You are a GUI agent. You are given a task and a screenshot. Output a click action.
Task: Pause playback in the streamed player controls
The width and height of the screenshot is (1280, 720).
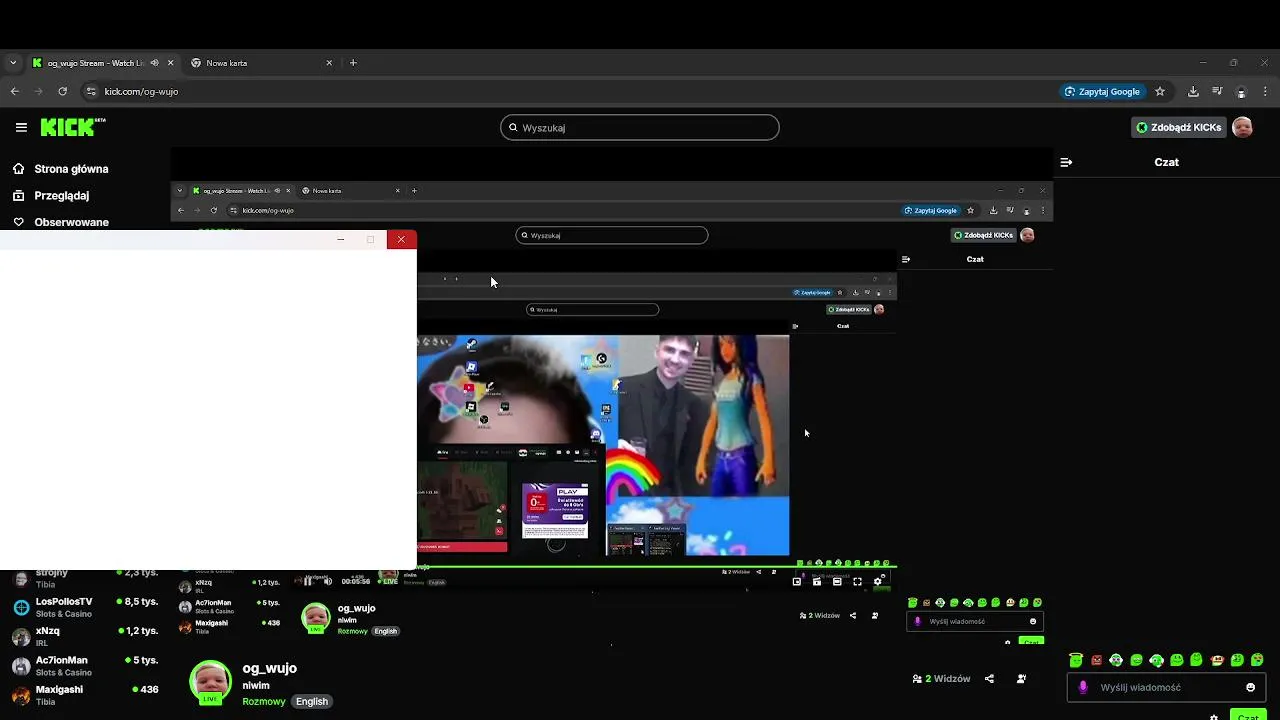coord(308,581)
